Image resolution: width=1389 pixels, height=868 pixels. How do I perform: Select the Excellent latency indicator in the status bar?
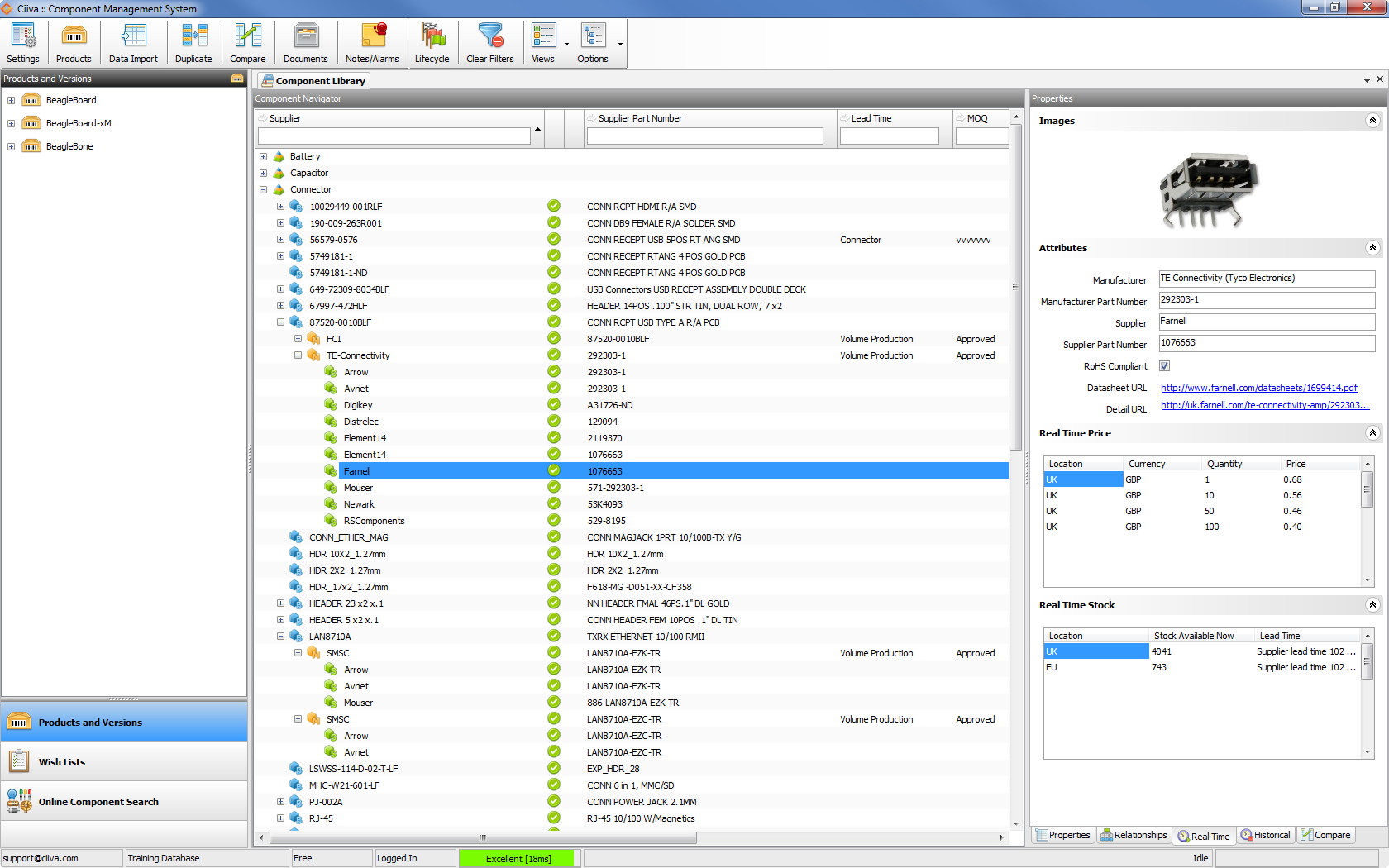click(x=518, y=857)
